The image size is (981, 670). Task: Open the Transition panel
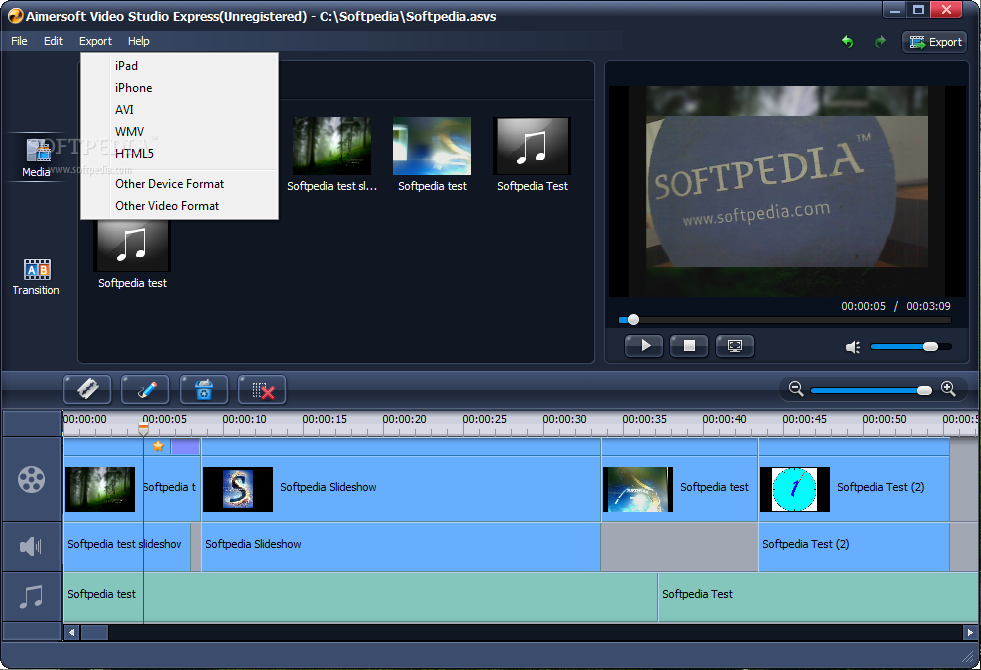(36, 277)
